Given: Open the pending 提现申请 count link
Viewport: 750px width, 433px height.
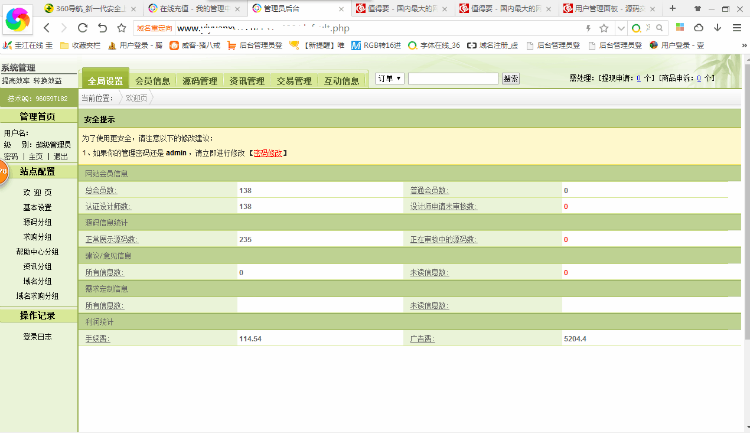Looking at the screenshot, I should click(x=639, y=78).
